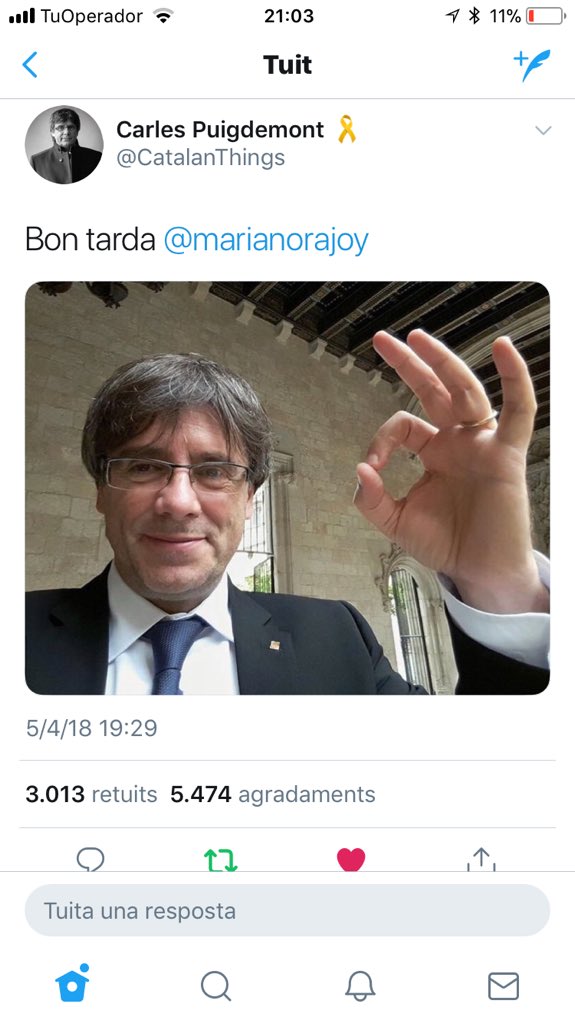Image resolution: width=575 pixels, height=1024 pixels.
Task: Tap the reply speech bubble icon
Action: tap(90, 859)
